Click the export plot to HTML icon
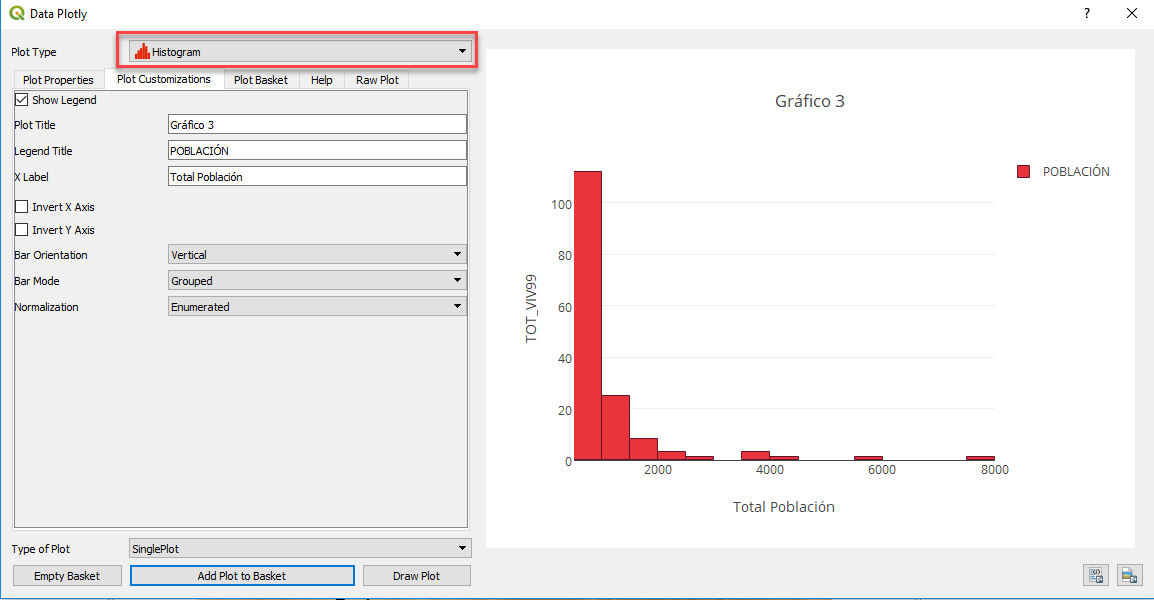The height and width of the screenshot is (600, 1154). tap(1095, 575)
